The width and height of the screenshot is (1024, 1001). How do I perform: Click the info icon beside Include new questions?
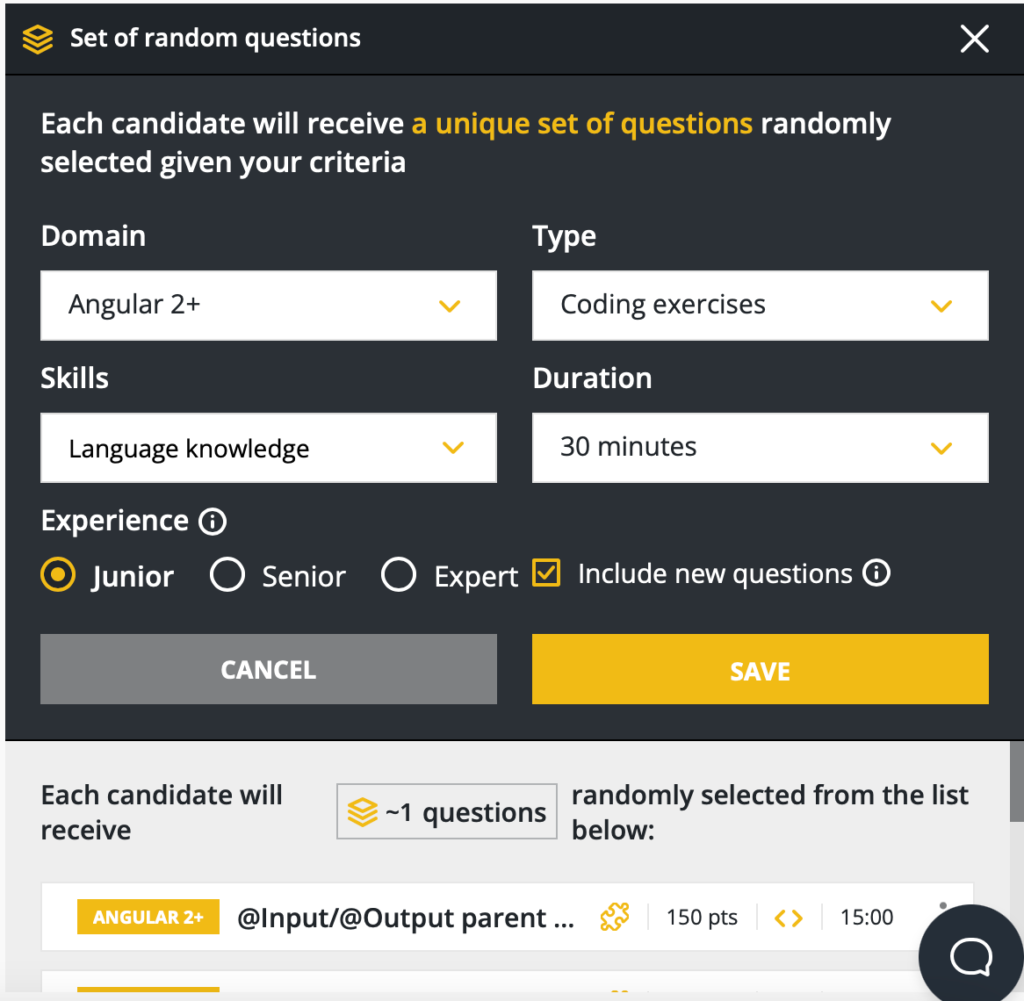877,573
